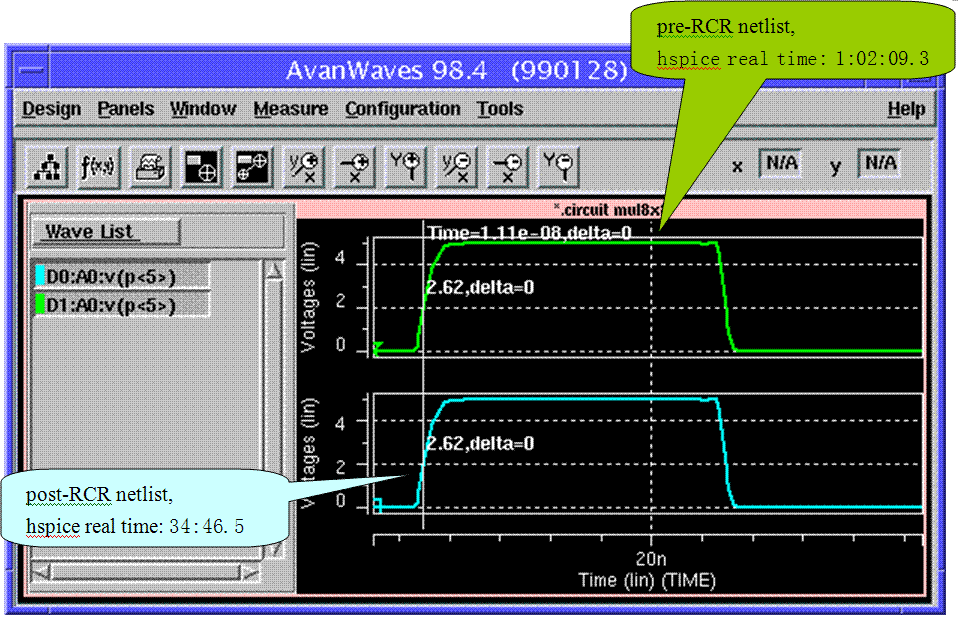The height and width of the screenshot is (632, 958).
Task: Click the split panel zoom icon
Action: pos(252,166)
